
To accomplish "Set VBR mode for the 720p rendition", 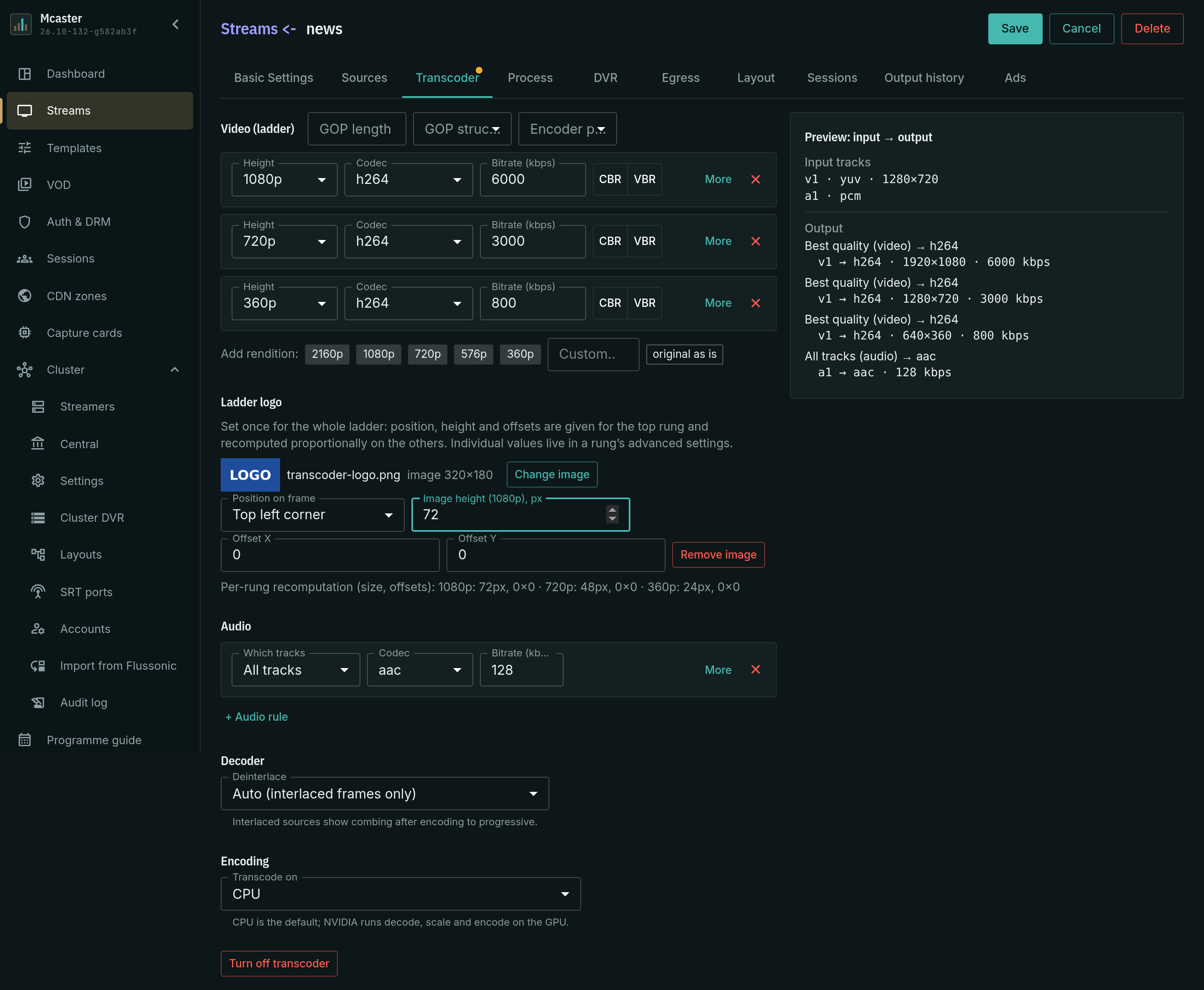I will 645,241.
